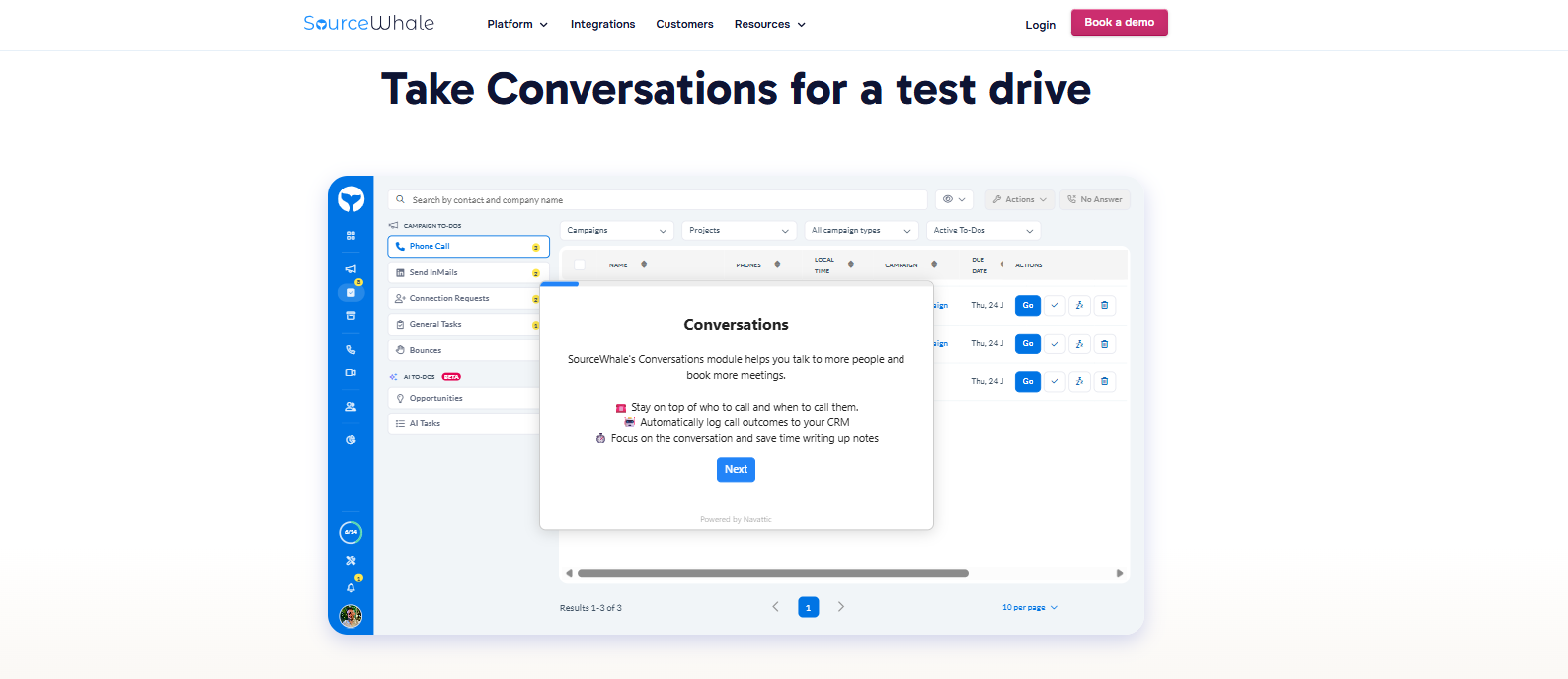1568x679 pixels.
Task: Click the circular progress indicator in the sidebar
Action: tap(351, 533)
